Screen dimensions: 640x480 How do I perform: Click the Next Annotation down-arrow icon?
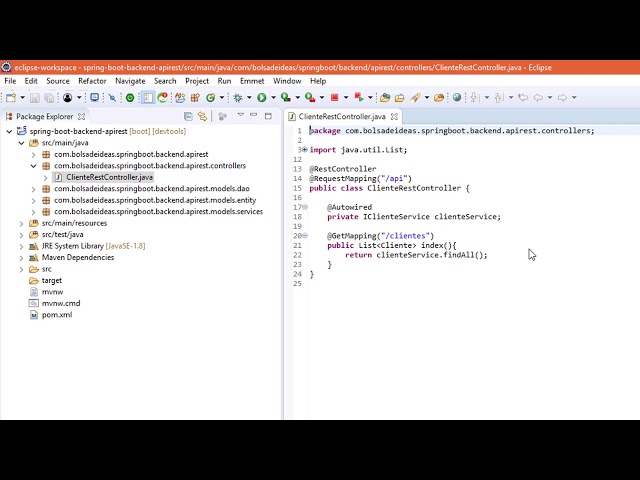474,98
